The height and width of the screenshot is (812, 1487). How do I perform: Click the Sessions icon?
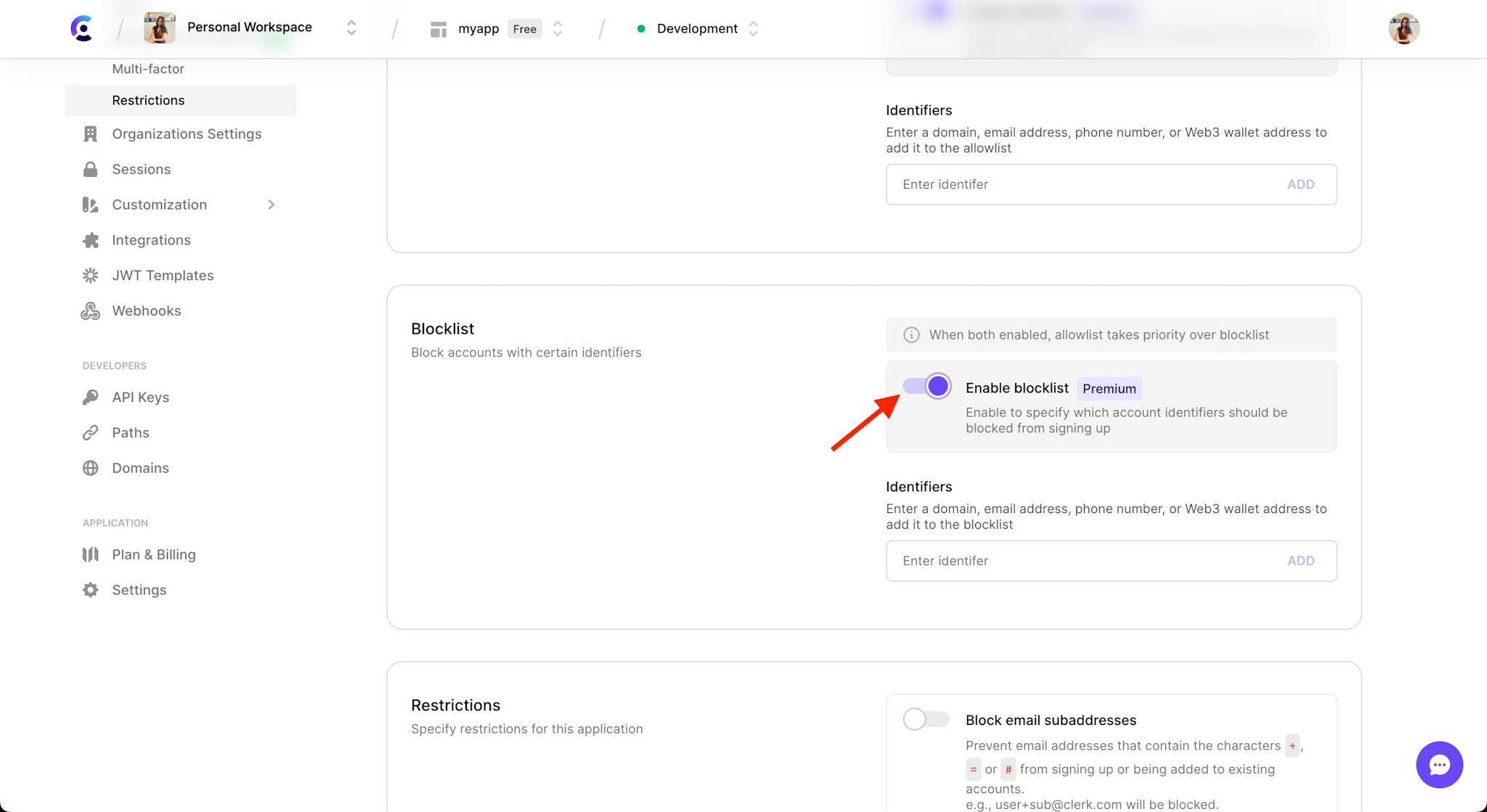click(x=91, y=169)
